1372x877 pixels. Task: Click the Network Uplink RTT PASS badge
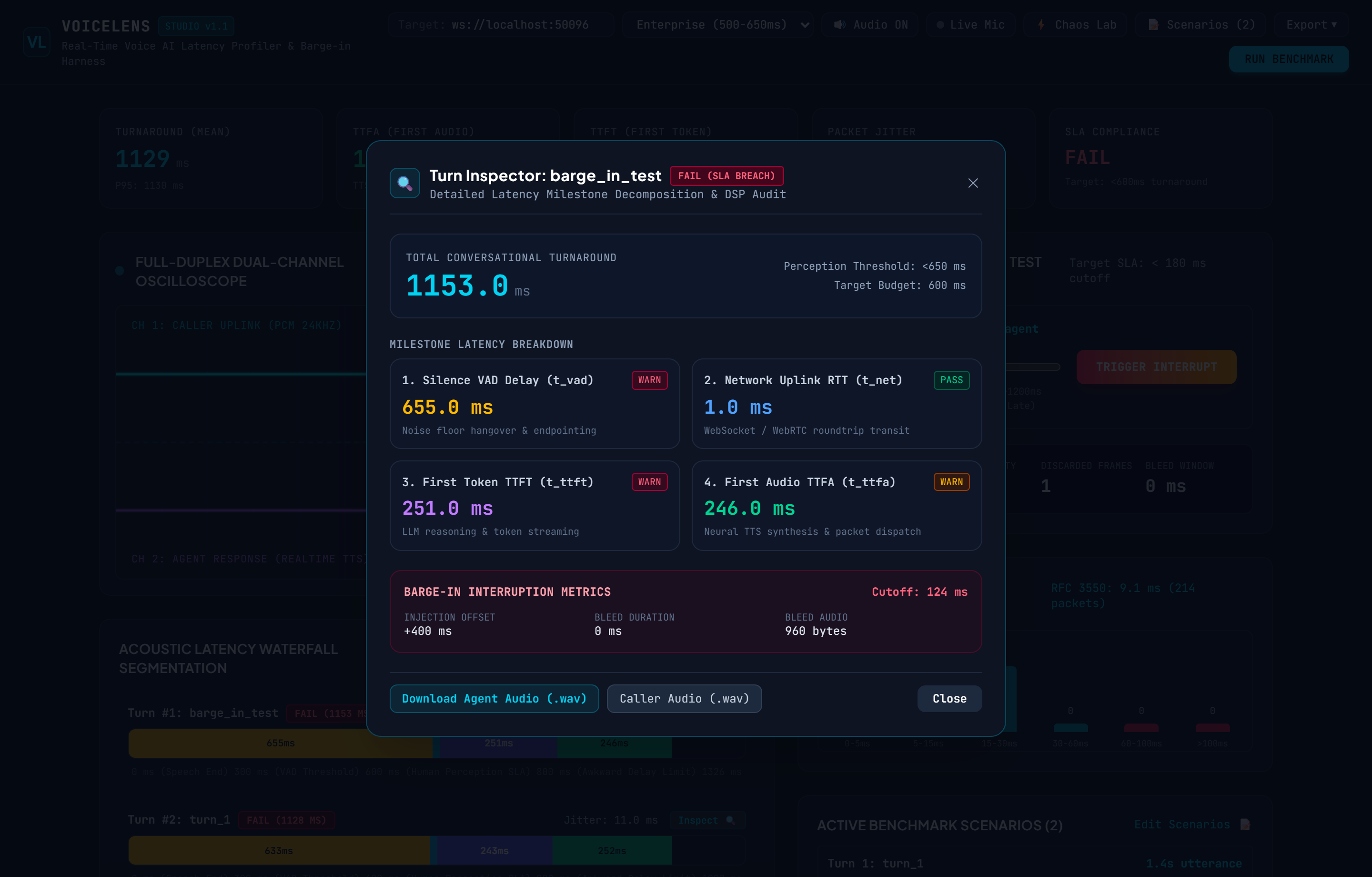coord(951,380)
